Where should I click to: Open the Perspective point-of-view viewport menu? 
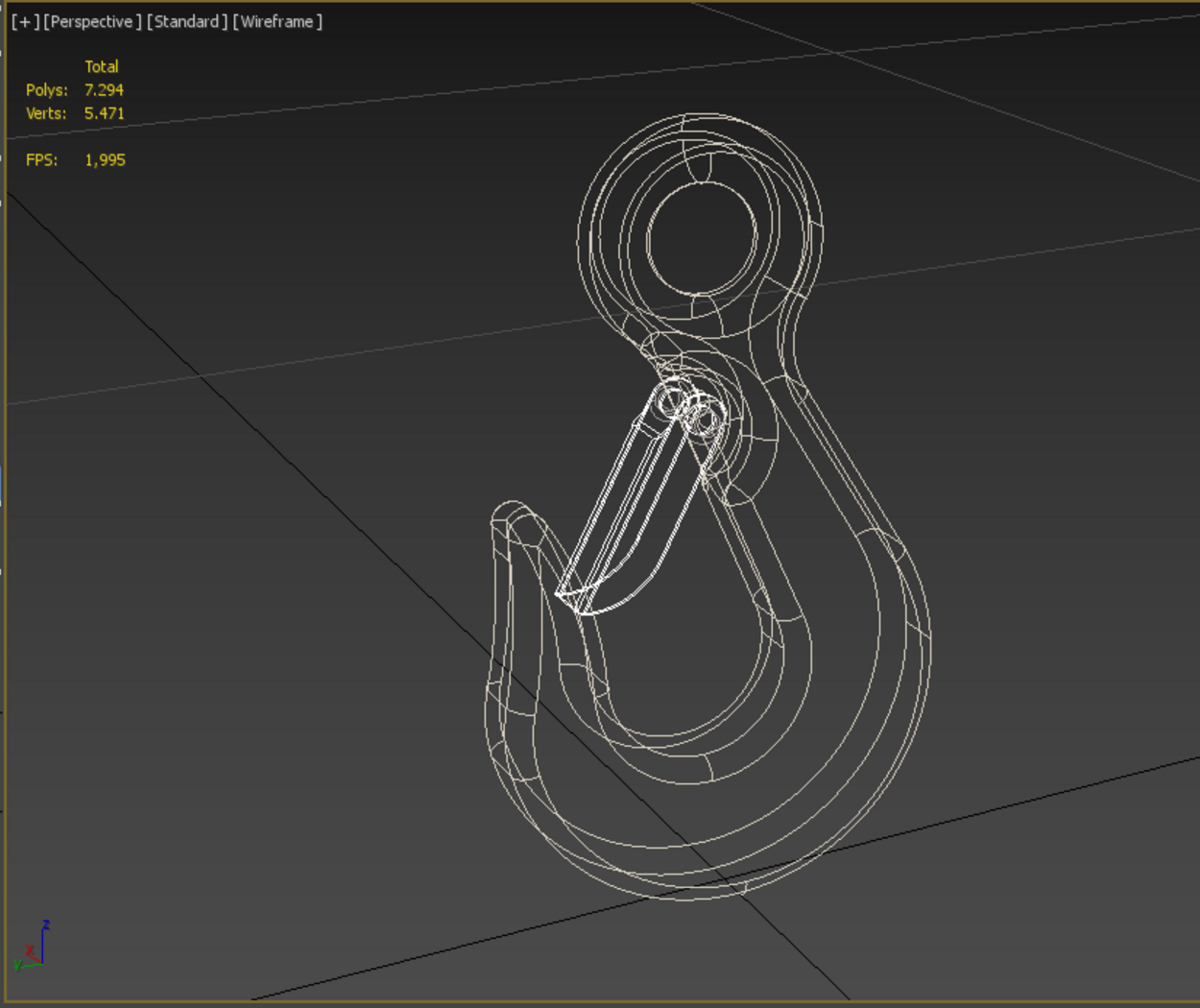pyautogui.click(x=92, y=21)
